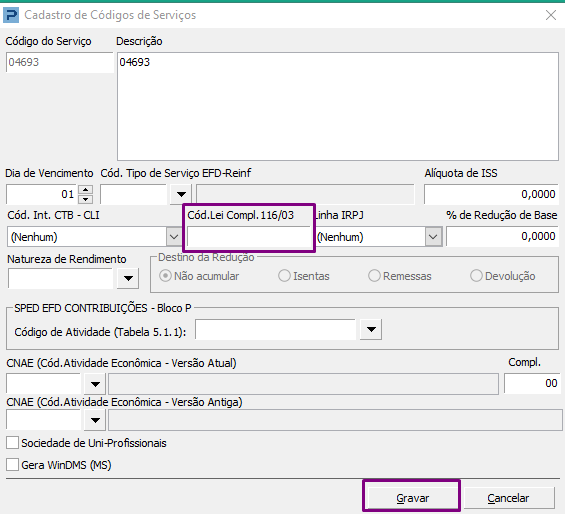Open the Cód. Tipo de Serviço EFD-Reinf dropdown
The image size is (565, 514).
point(181,194)
